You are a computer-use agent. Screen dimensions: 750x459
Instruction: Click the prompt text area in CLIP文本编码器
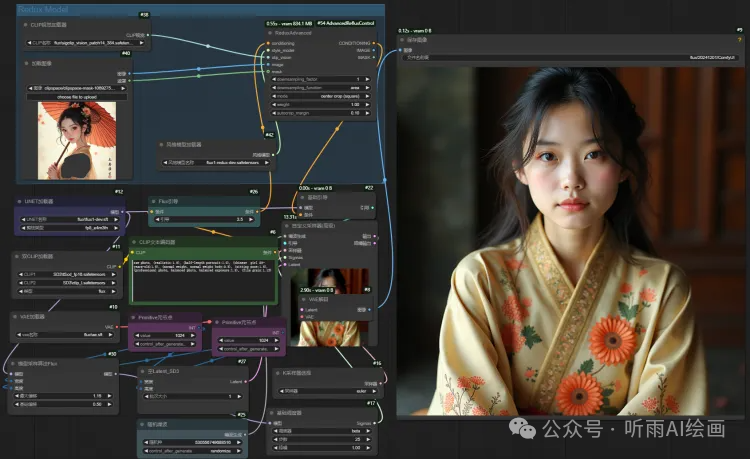coord(203,280)
